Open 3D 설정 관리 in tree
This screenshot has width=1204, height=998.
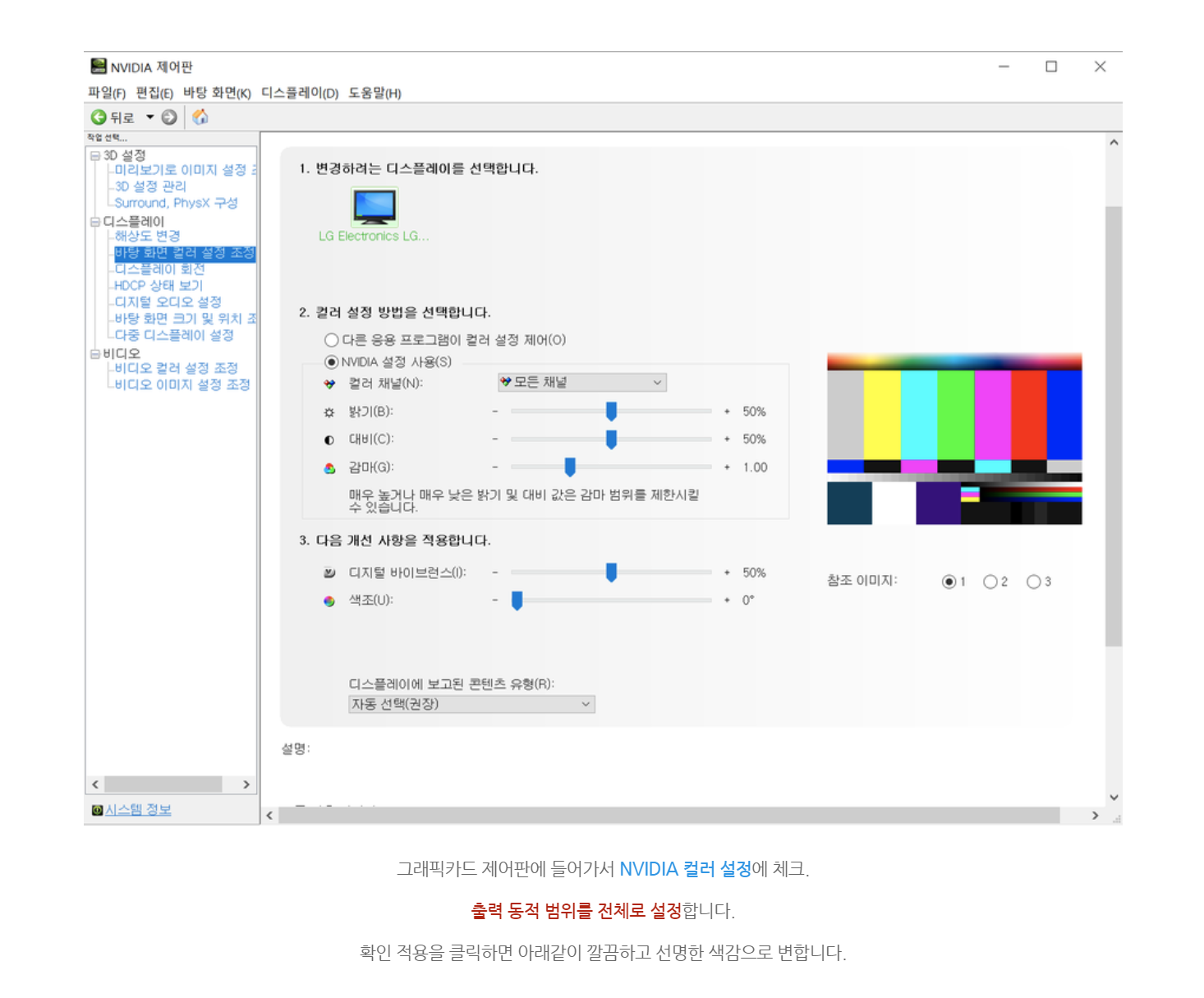tap(150, 186)
